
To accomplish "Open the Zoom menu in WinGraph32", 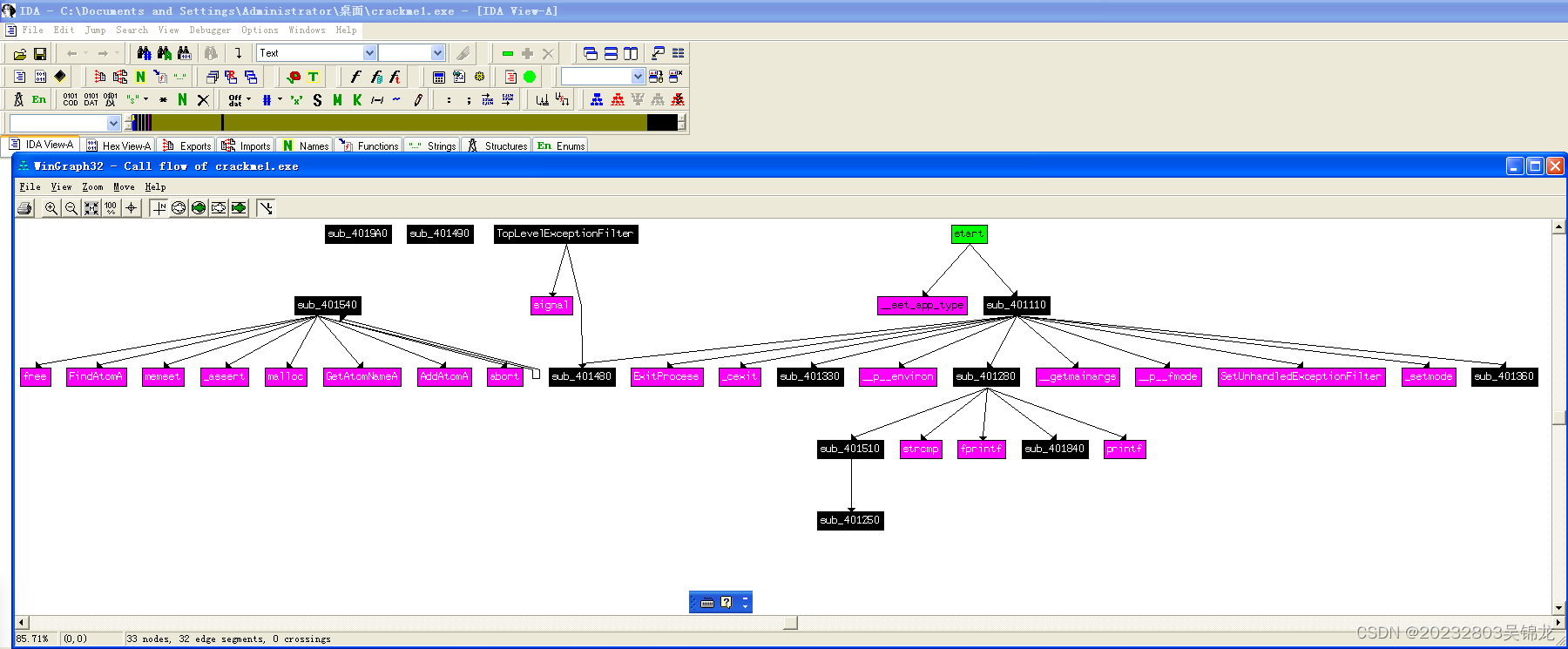I will tap(92, 187).
